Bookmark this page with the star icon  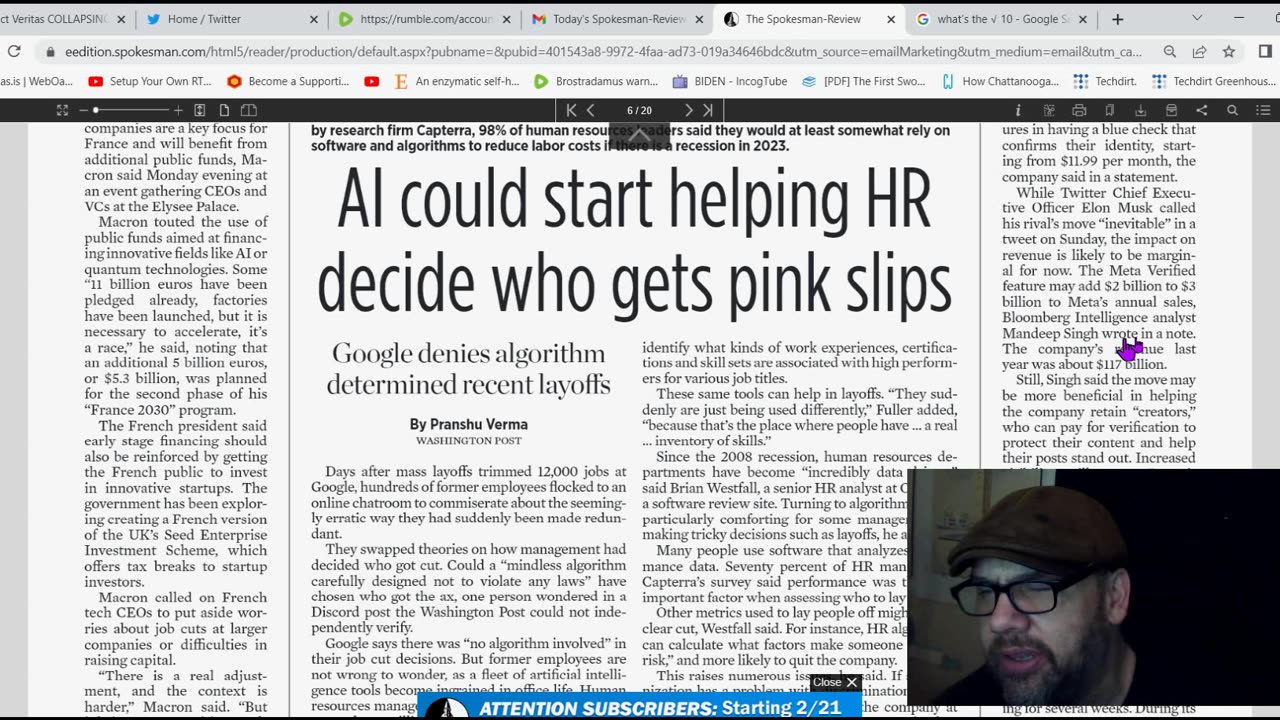click(x=1228, y=51)
